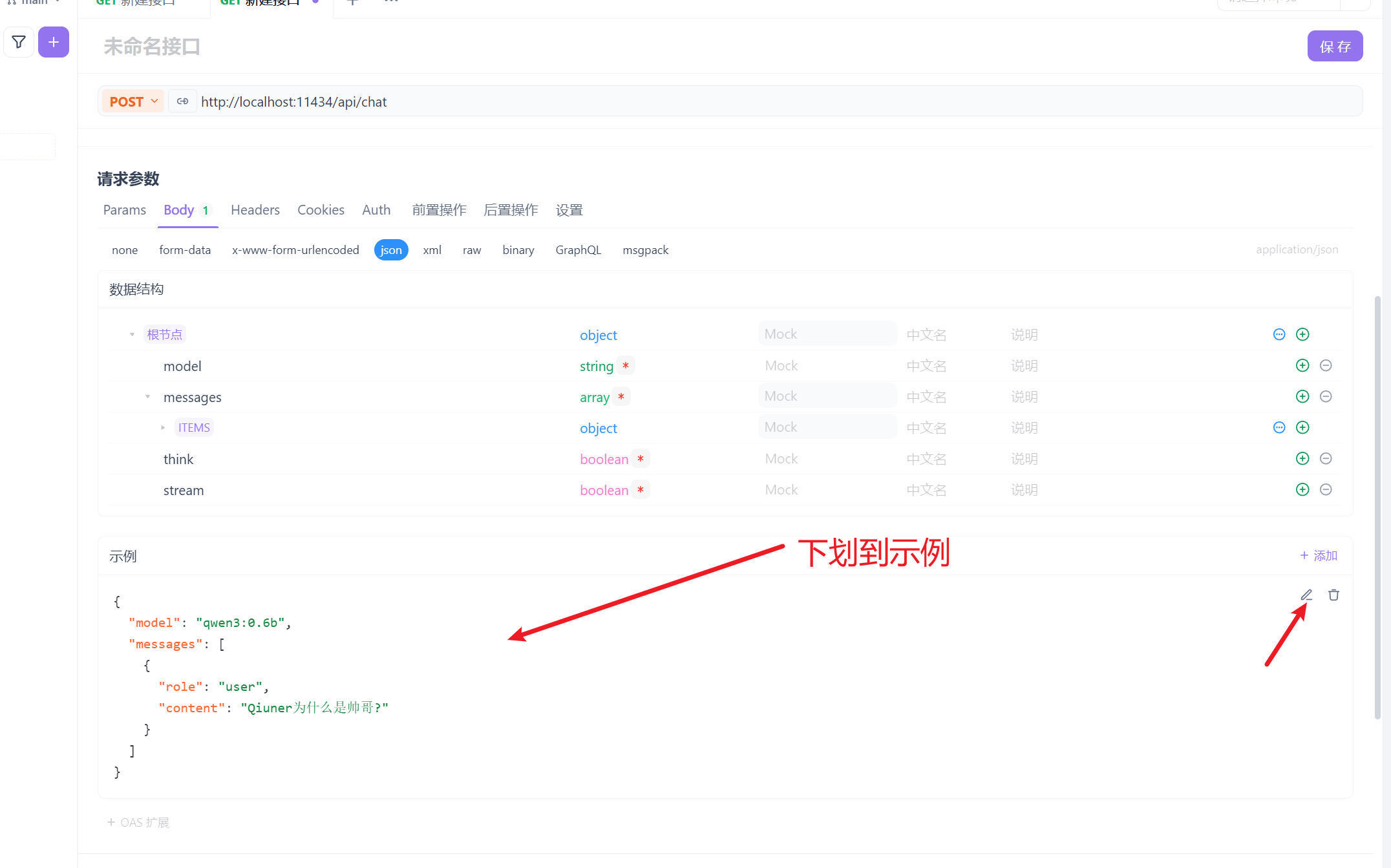Toggle required asterisk on model string
The image size is (1391, 868).
tap(626, 366)
